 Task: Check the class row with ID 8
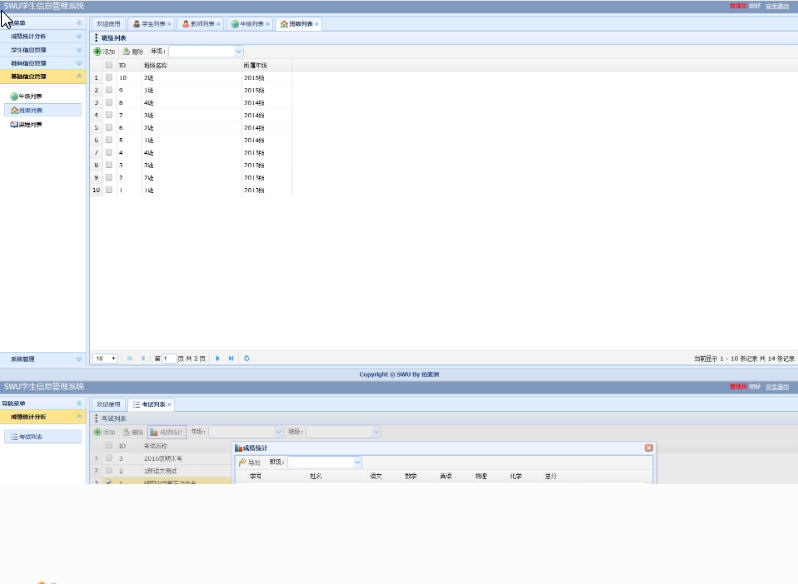pos(109,102)
